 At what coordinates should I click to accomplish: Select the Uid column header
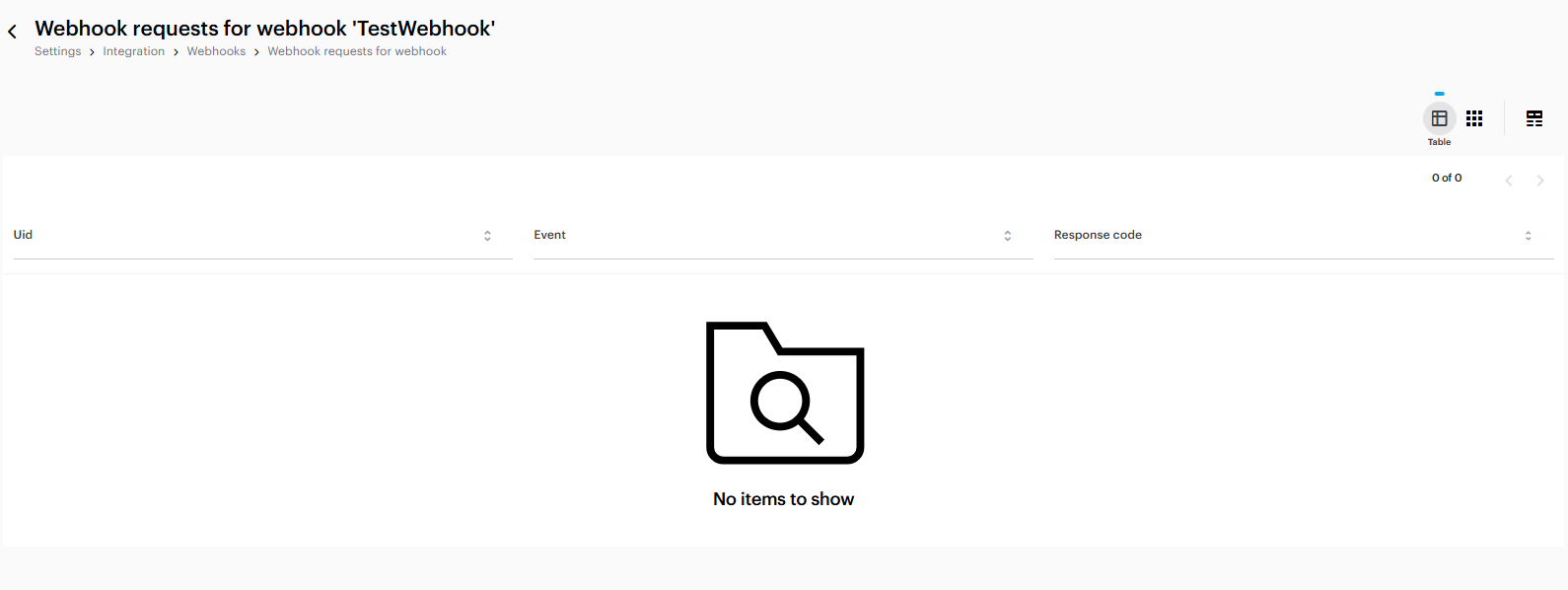(x=23, y=235)
